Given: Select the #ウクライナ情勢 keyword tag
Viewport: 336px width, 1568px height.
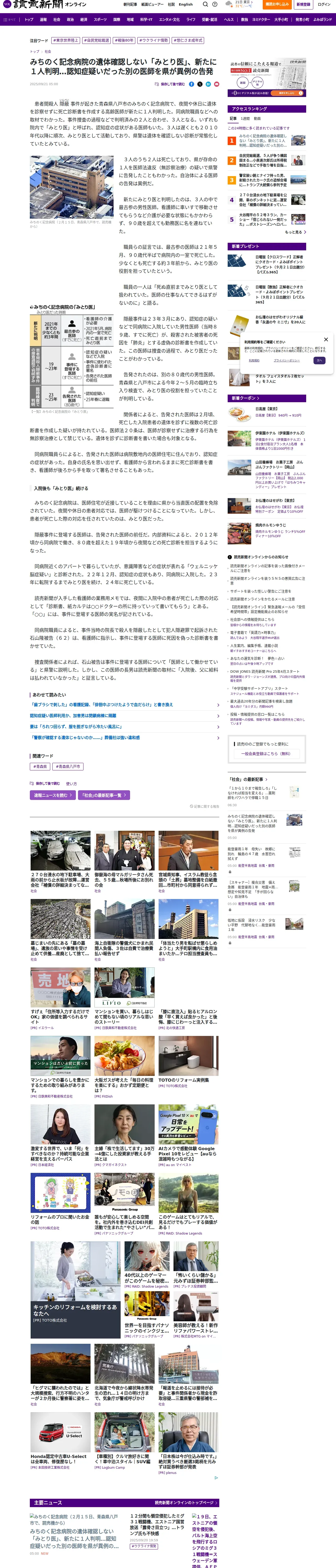Looking at the screenshot, I should [x=154, y=41].
